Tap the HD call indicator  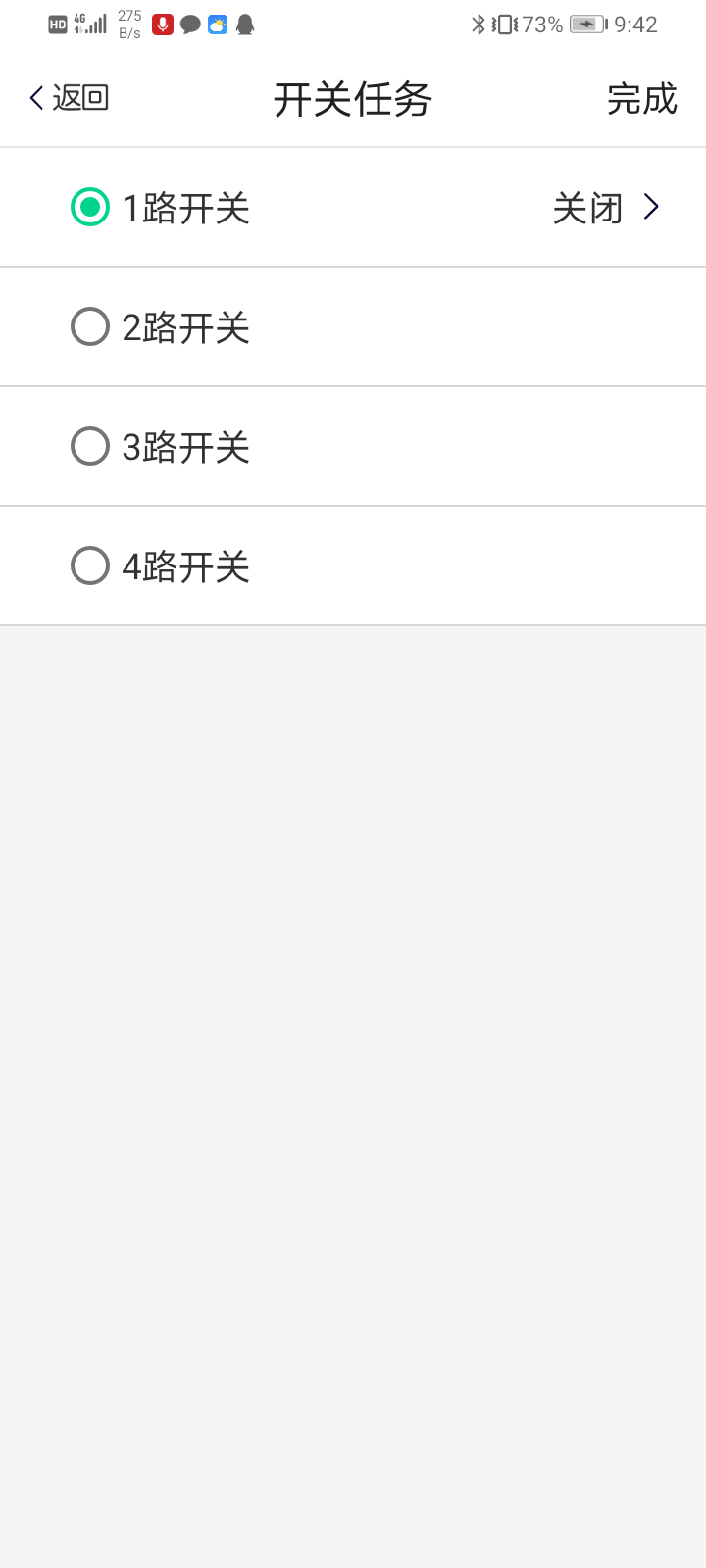(58, 25)
